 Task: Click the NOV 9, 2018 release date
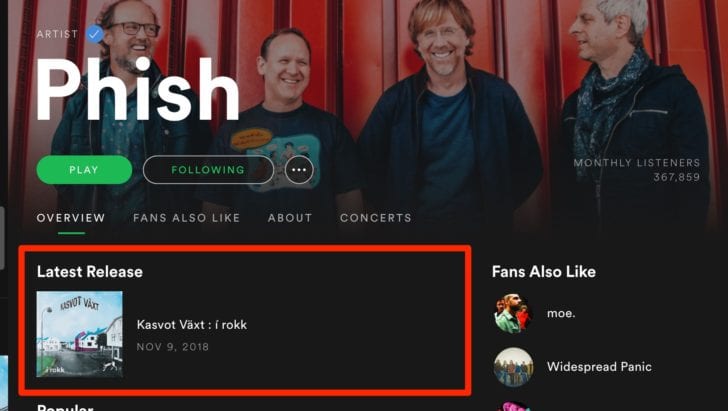point(173,347)
